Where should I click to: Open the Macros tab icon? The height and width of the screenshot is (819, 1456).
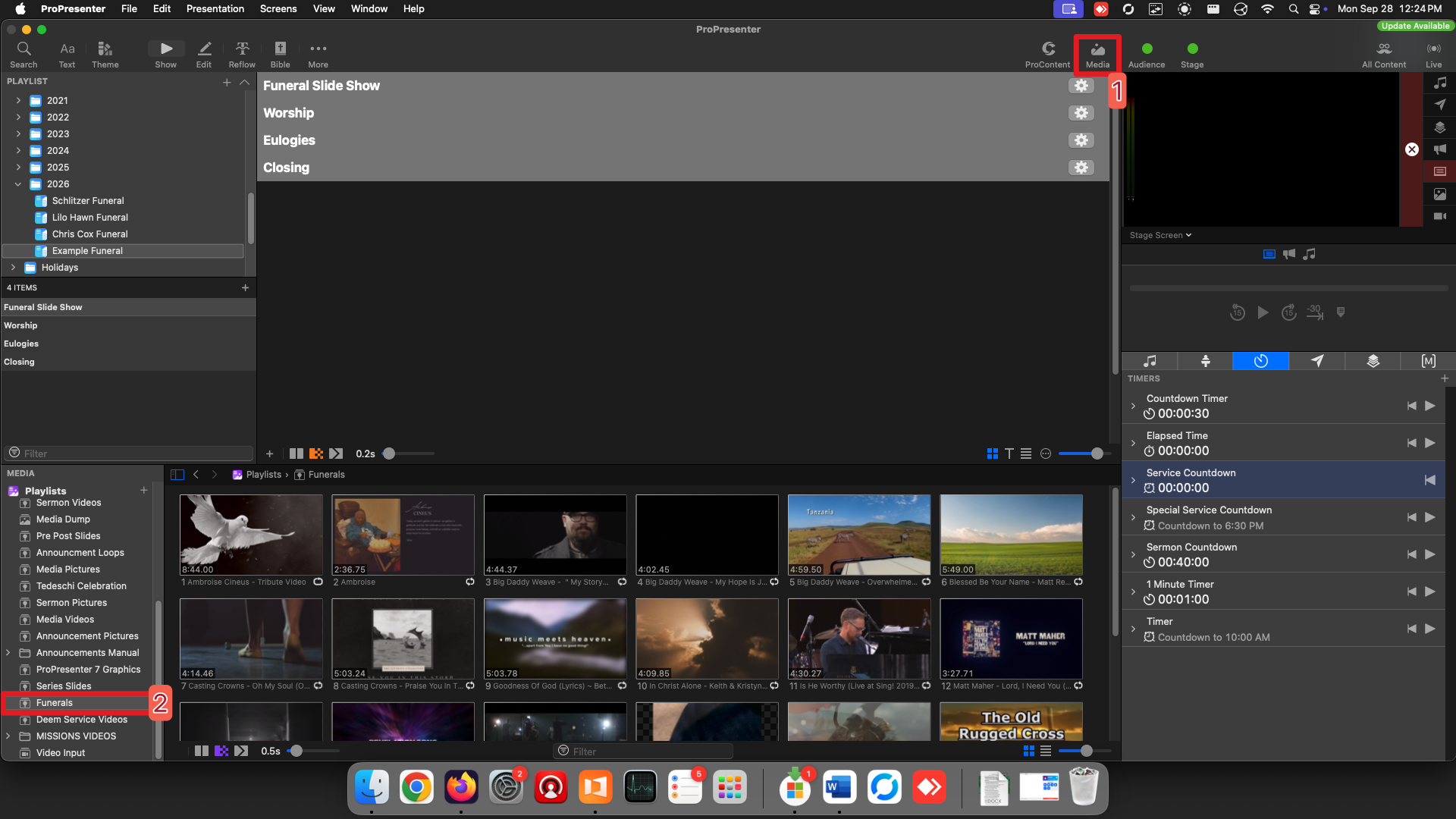pos(1428,361)
